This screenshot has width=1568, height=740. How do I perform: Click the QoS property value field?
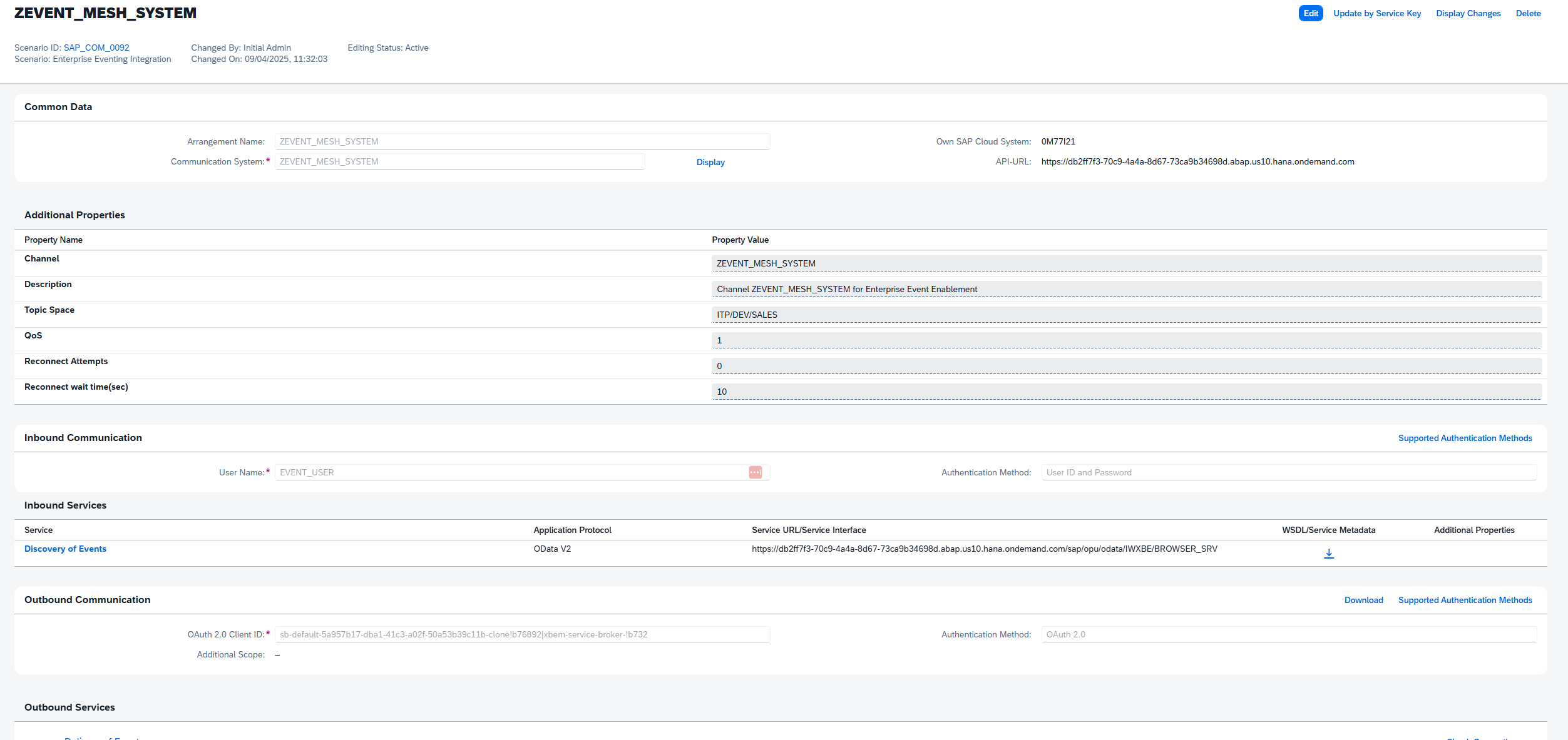[x=1125, y=340]
